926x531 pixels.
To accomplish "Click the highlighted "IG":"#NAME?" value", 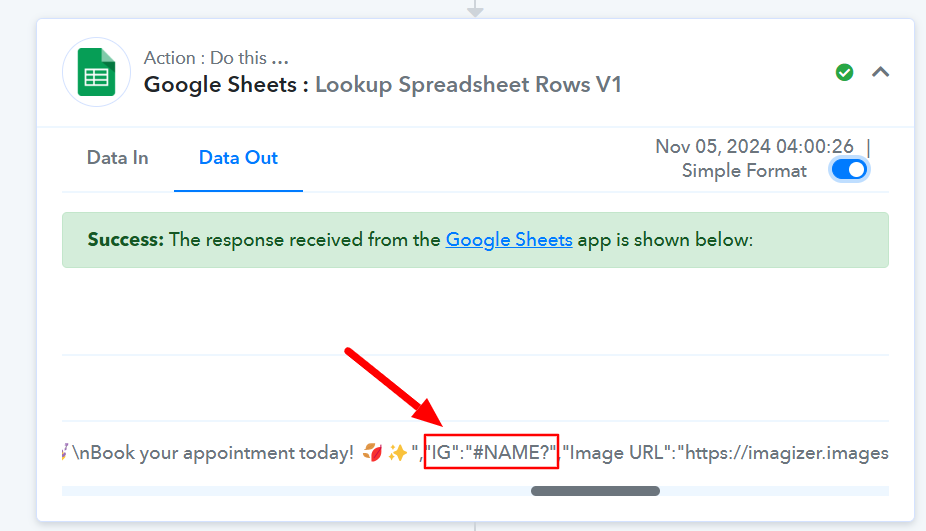I will click(x=491, y=452).
